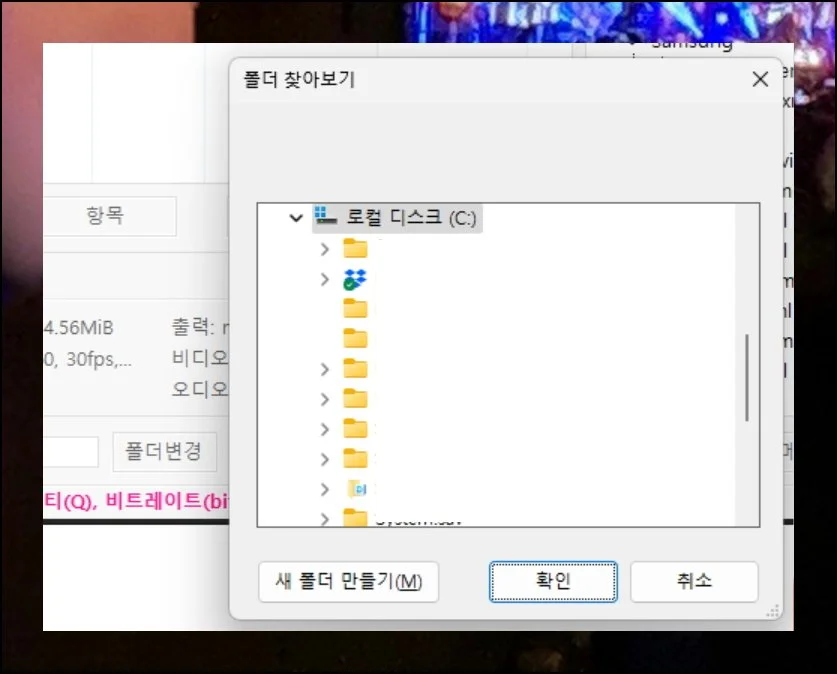Select the 로컬 디스크 (C:) tree item label

pyautogui.click(x=411, y=216)
